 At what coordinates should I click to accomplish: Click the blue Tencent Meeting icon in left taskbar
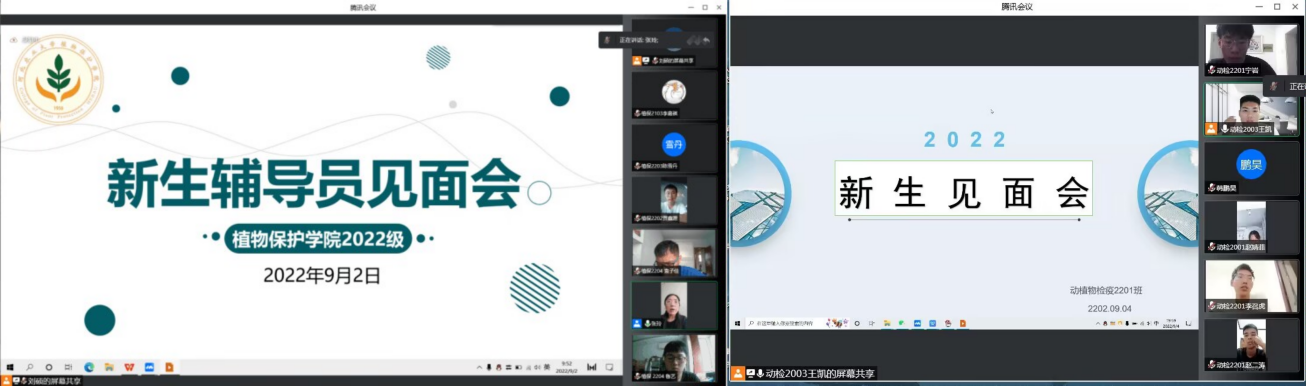[x=149, y=367]
